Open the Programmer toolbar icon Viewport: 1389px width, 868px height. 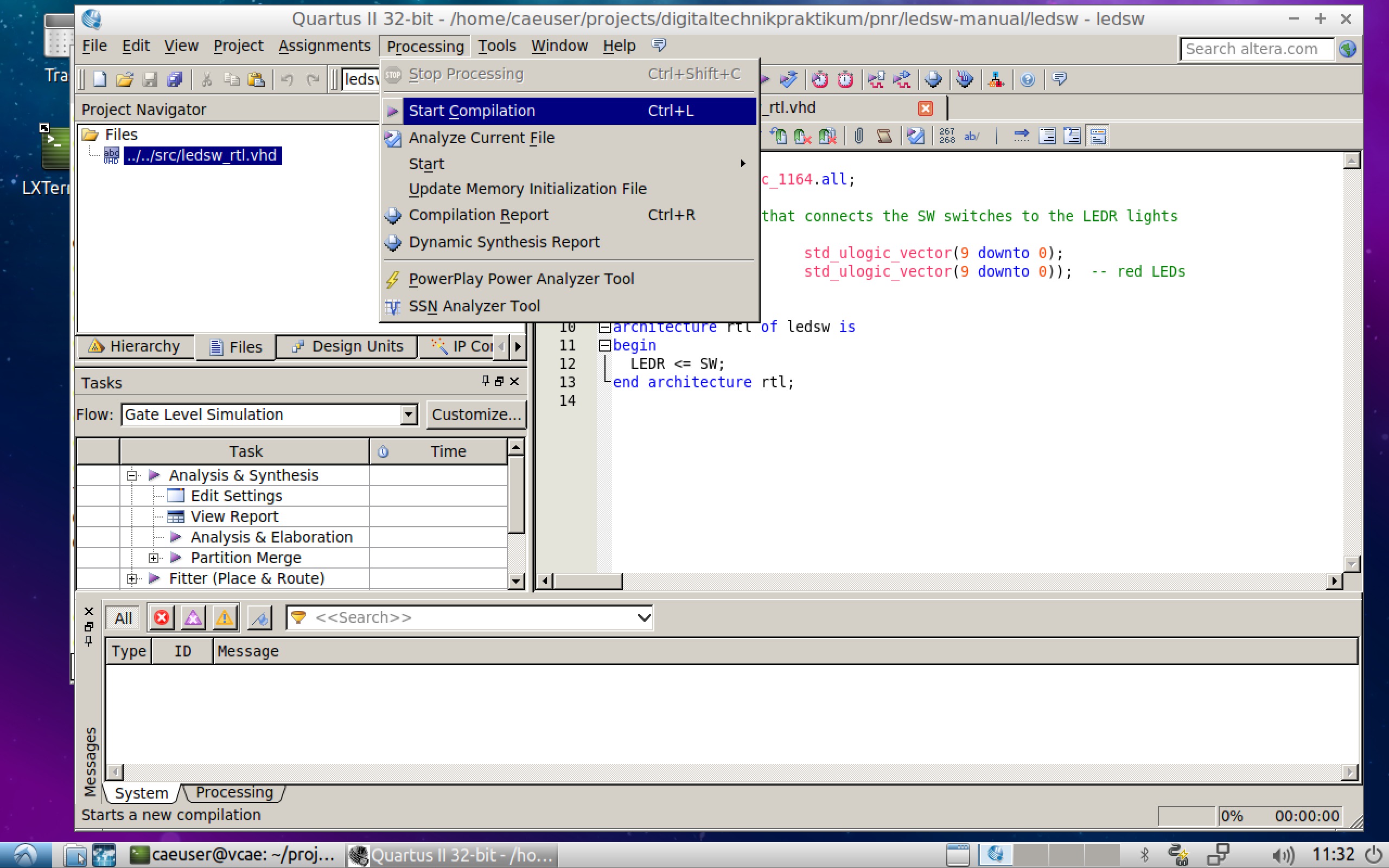965,79
